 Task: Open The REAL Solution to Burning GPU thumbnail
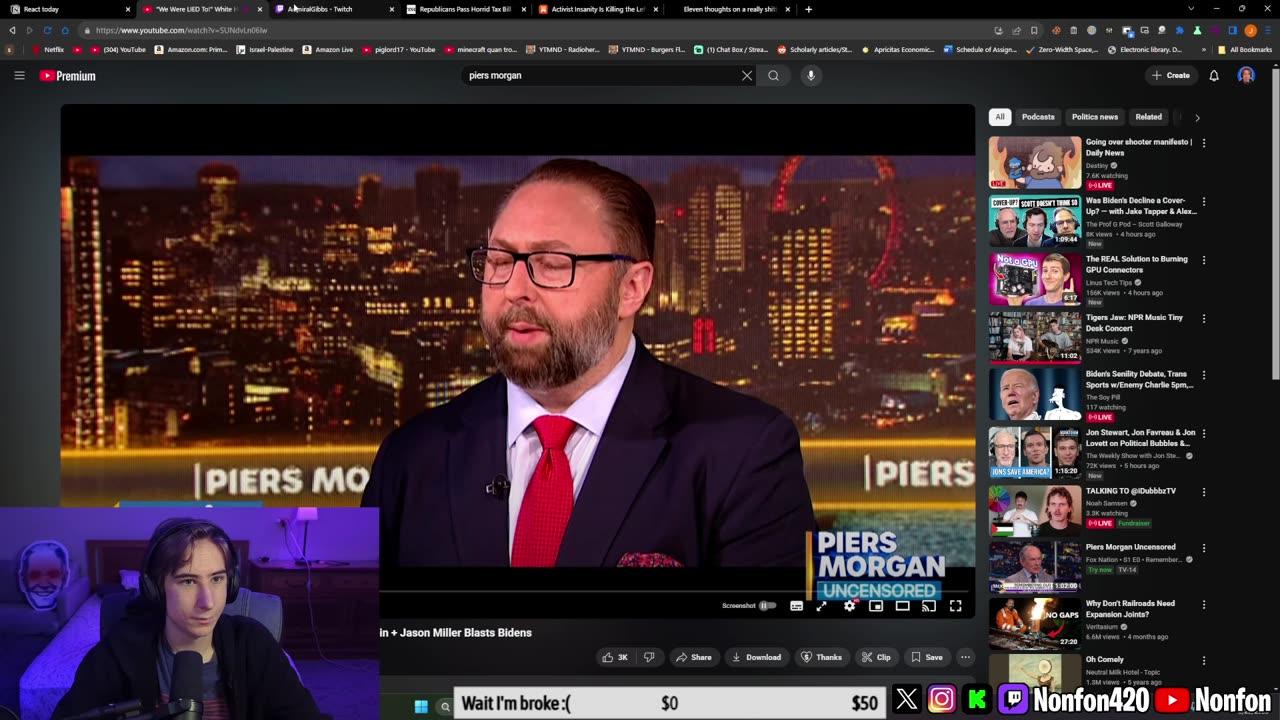coord(1035,279)
